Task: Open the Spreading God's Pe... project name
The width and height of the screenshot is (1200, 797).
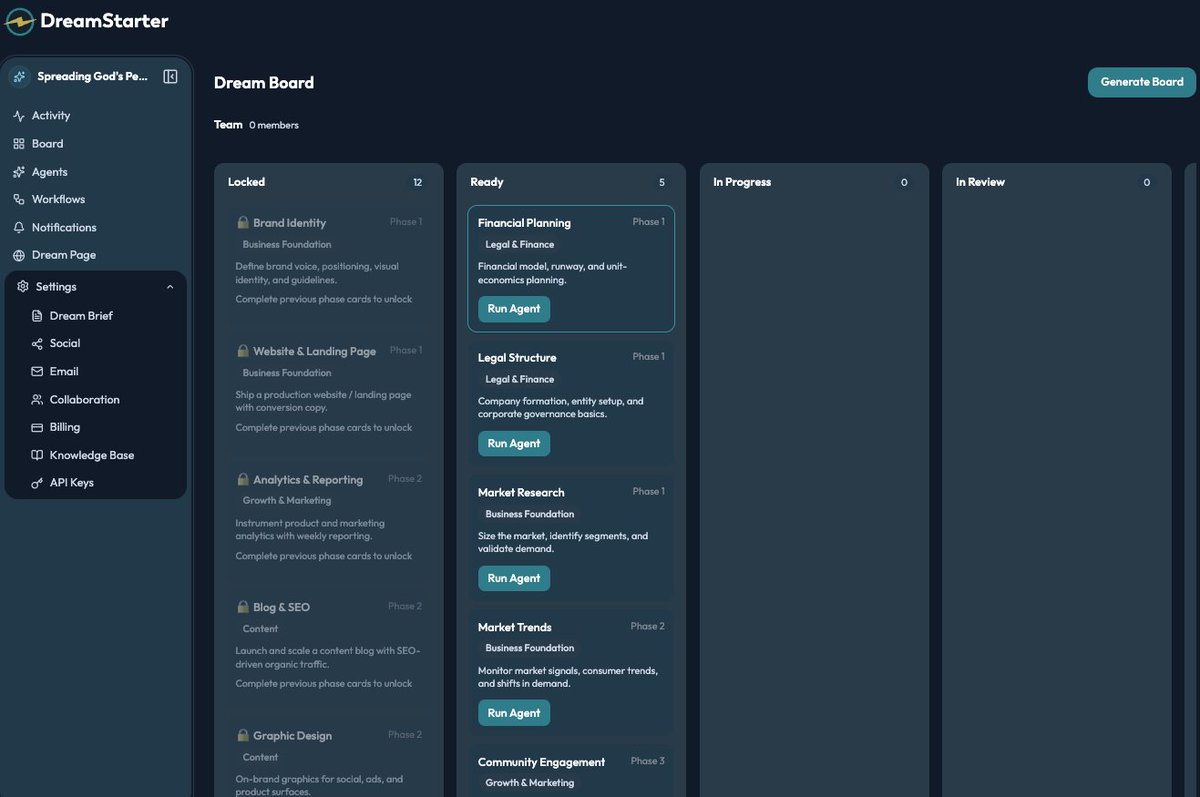Action: pos(93,77)
